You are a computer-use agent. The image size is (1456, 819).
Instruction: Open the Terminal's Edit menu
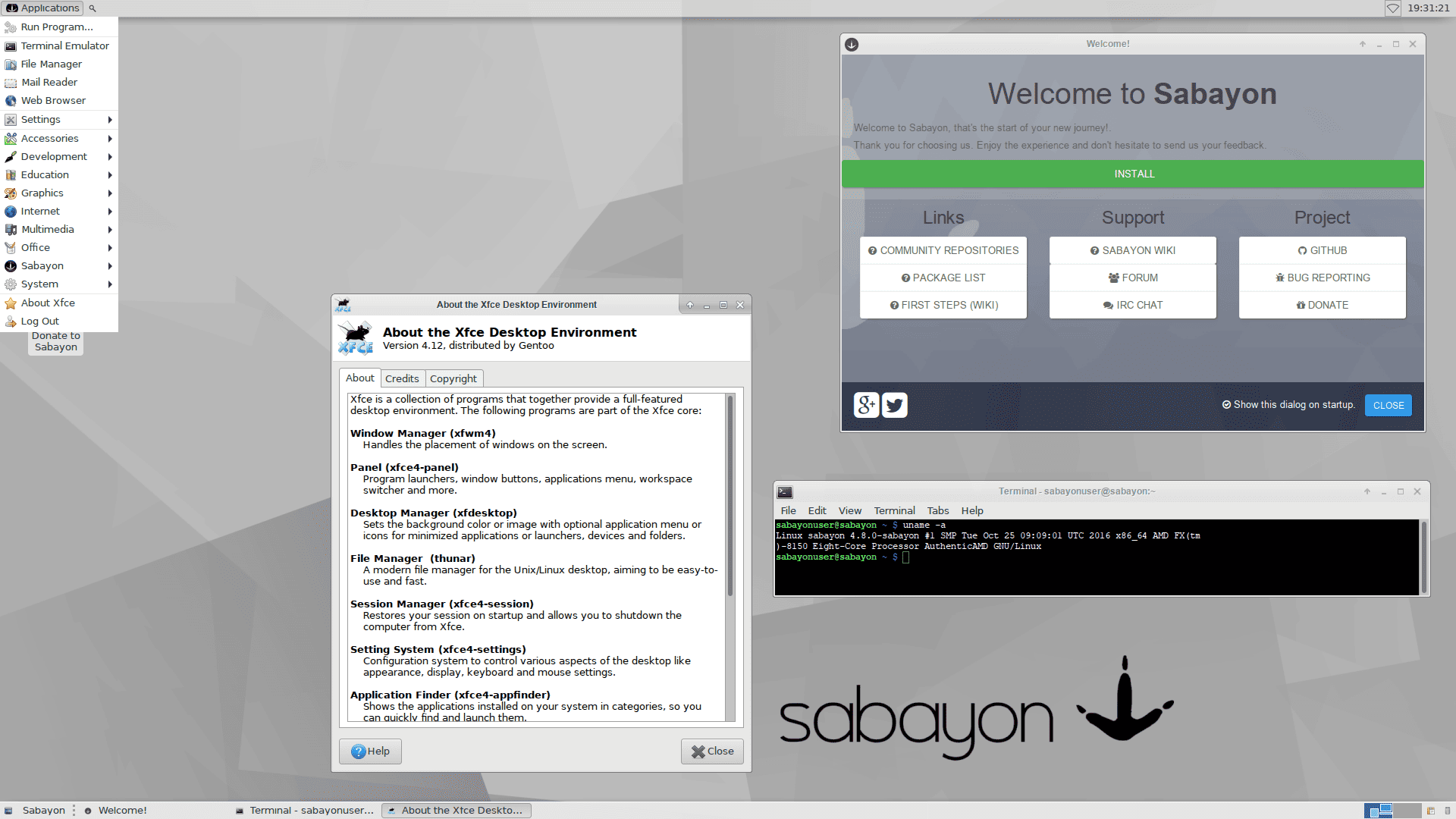coord(817,510)
